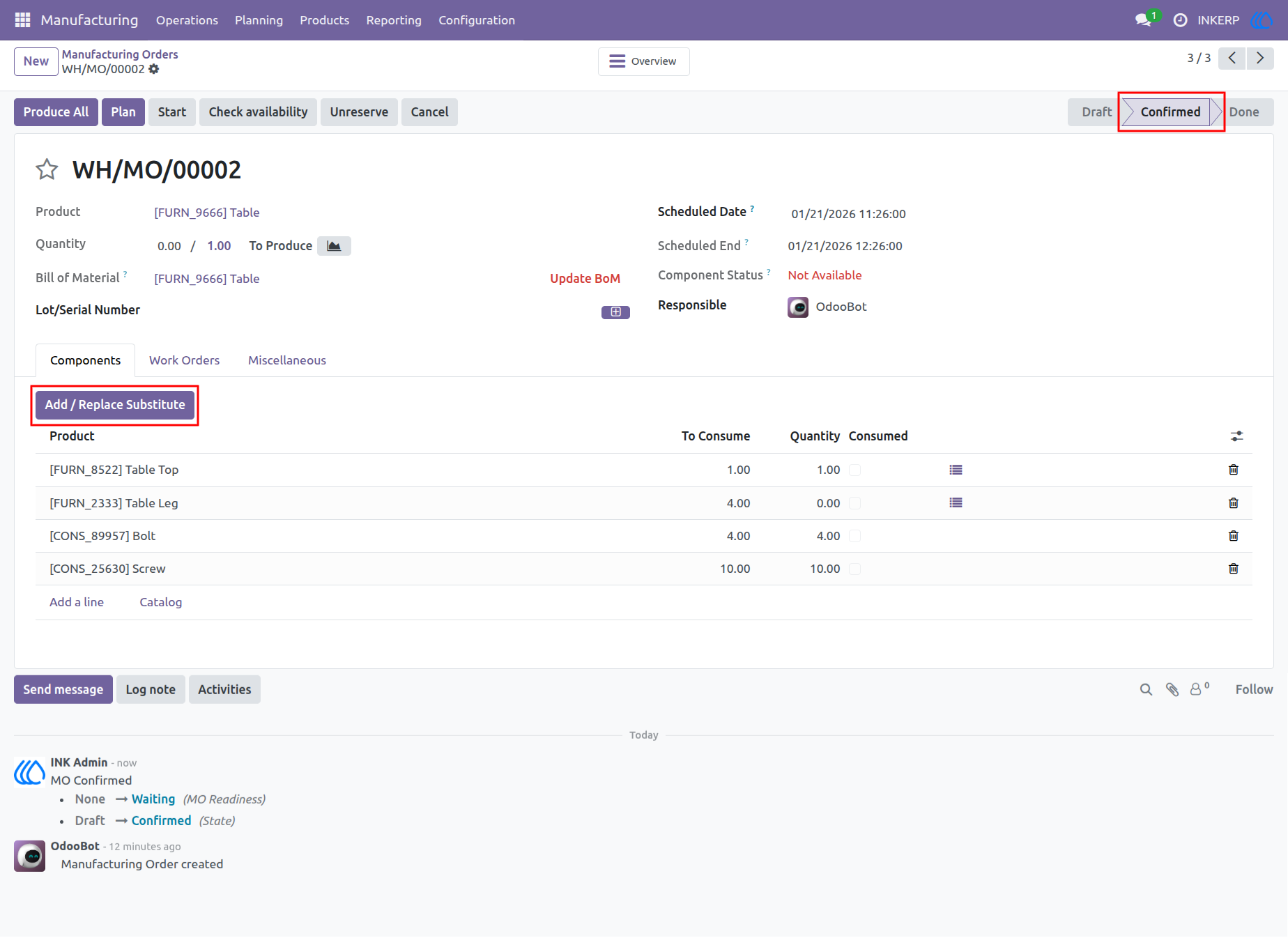Image resolution: width=1288 pixels, height=938 pixels.
Task: Delete the Table Leg component row
Action: coord(1233,503)
